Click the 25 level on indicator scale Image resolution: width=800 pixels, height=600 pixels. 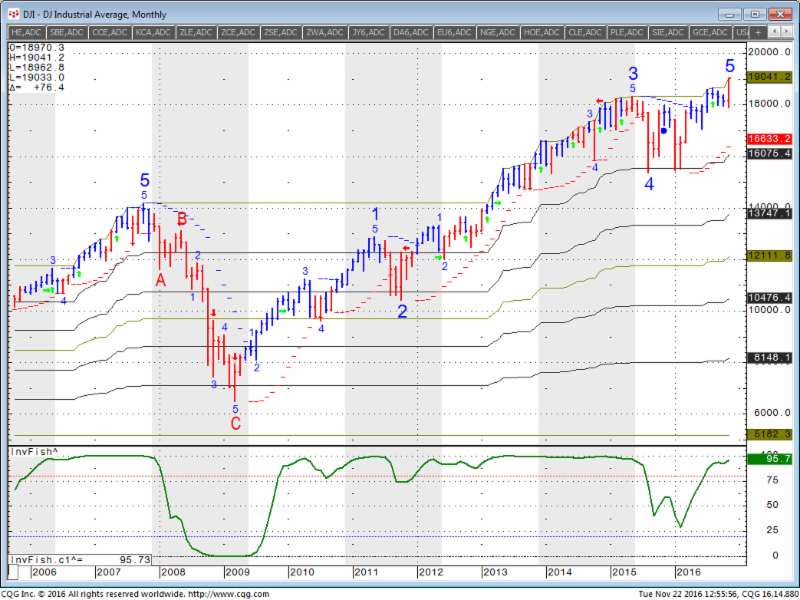point(772,530)
